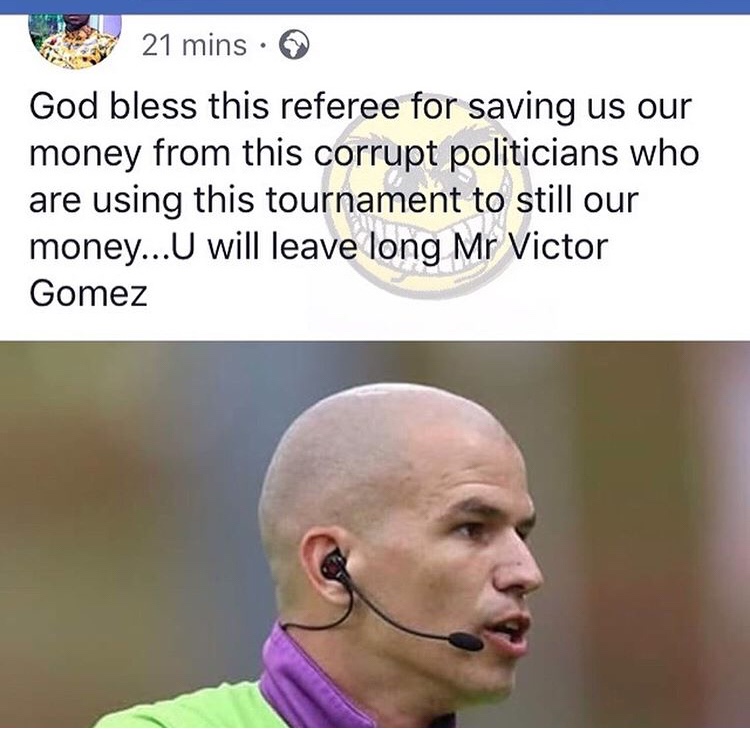Image resolution: width=750 pixels, height=730 pixels.
Task: Click the globe public-audience icon
Action: [294, 45]
